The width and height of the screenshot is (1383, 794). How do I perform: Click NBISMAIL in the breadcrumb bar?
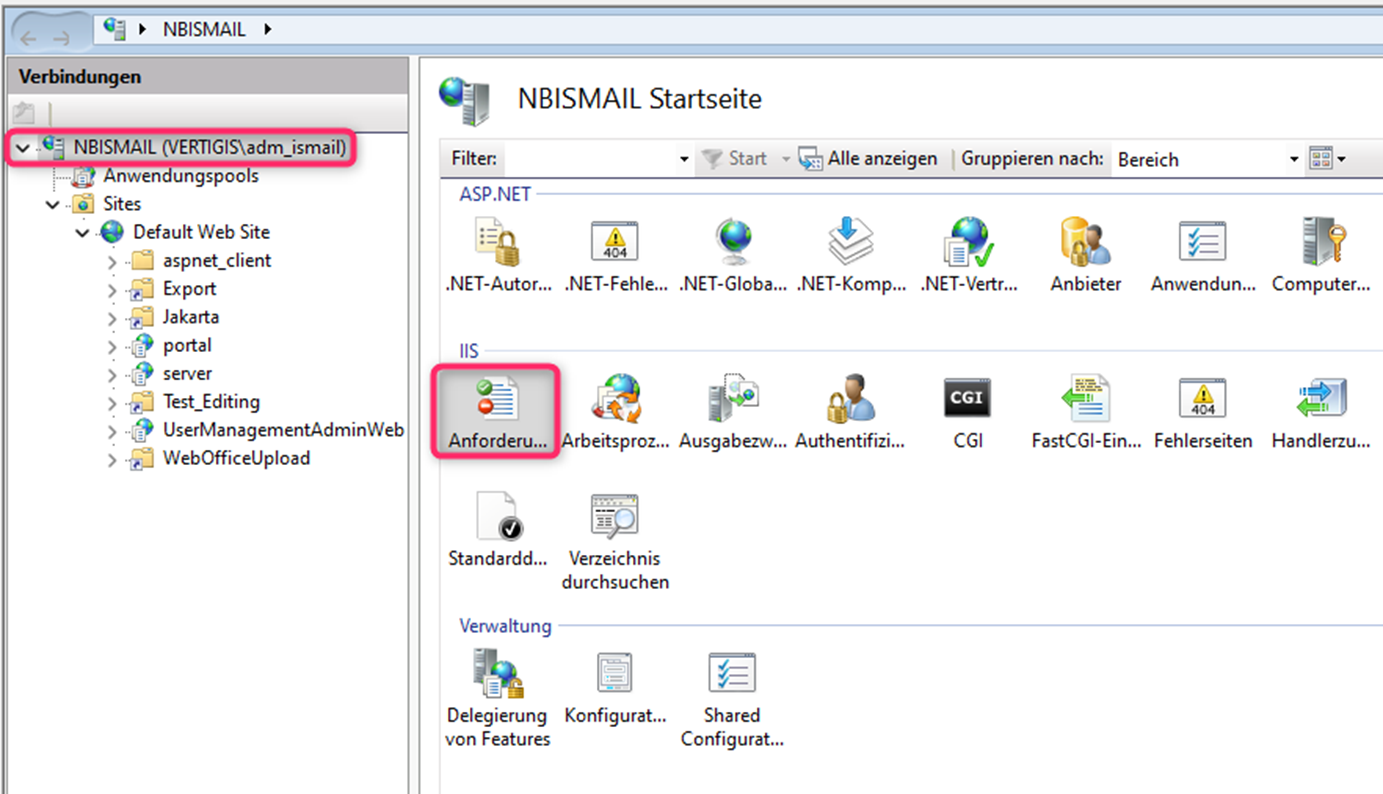click(206, 29)
